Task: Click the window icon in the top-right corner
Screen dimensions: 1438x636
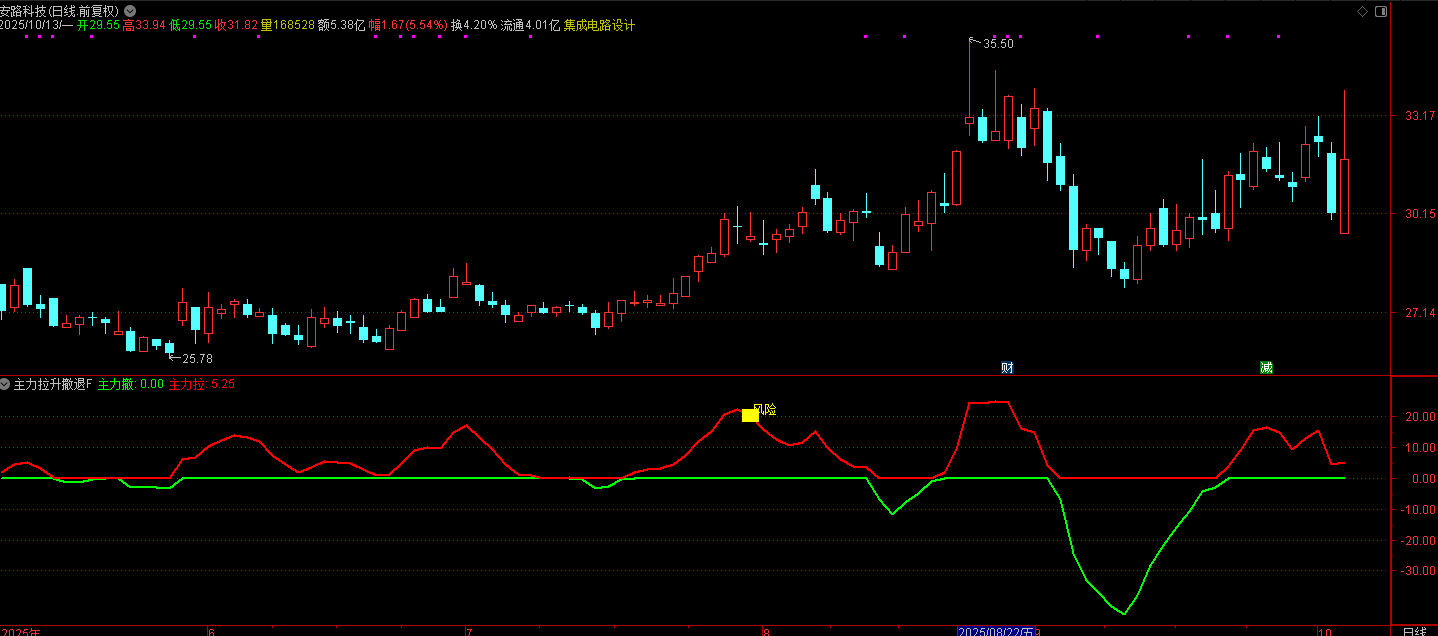Action: pos(1381,11)
